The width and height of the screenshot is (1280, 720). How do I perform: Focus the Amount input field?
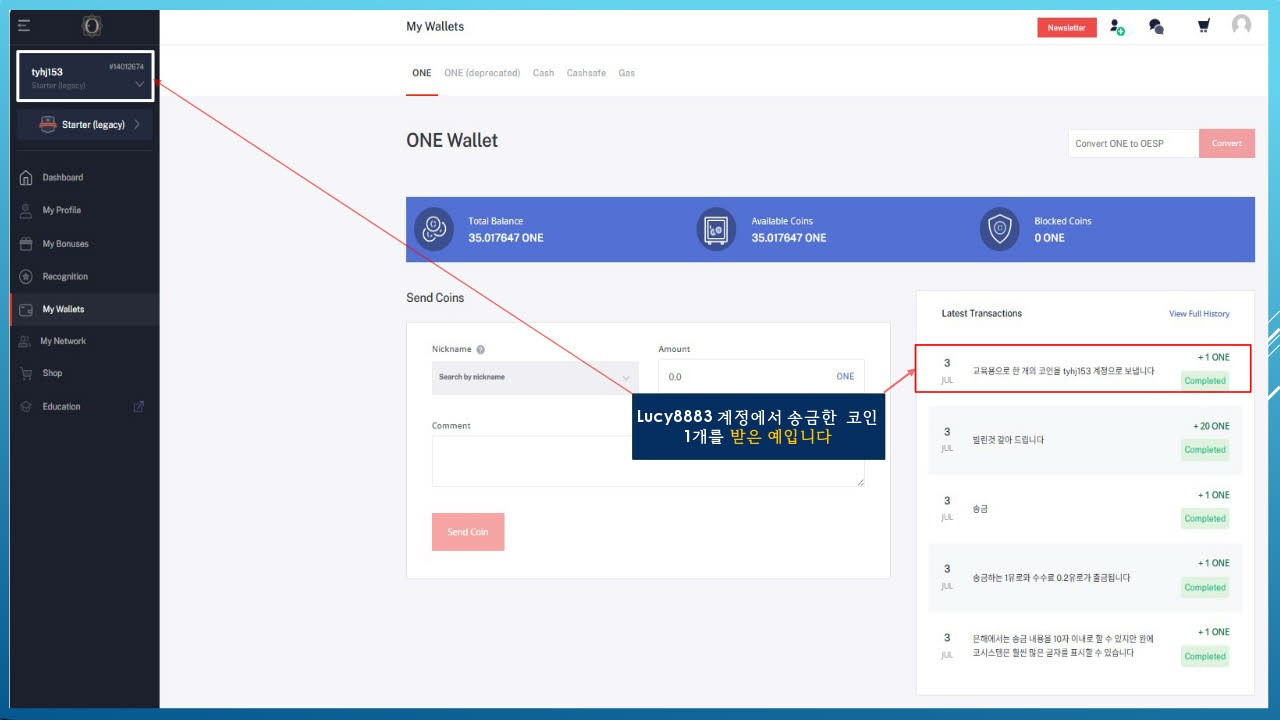[x=761, y=377]
